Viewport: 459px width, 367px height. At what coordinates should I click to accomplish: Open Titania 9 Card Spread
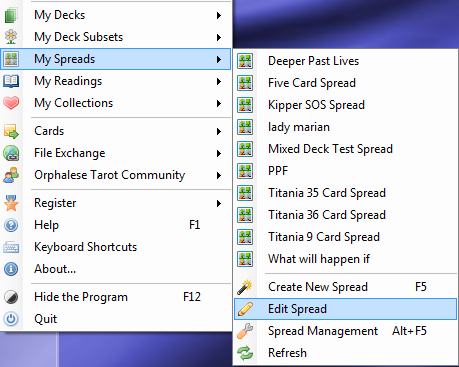(345, 237)
